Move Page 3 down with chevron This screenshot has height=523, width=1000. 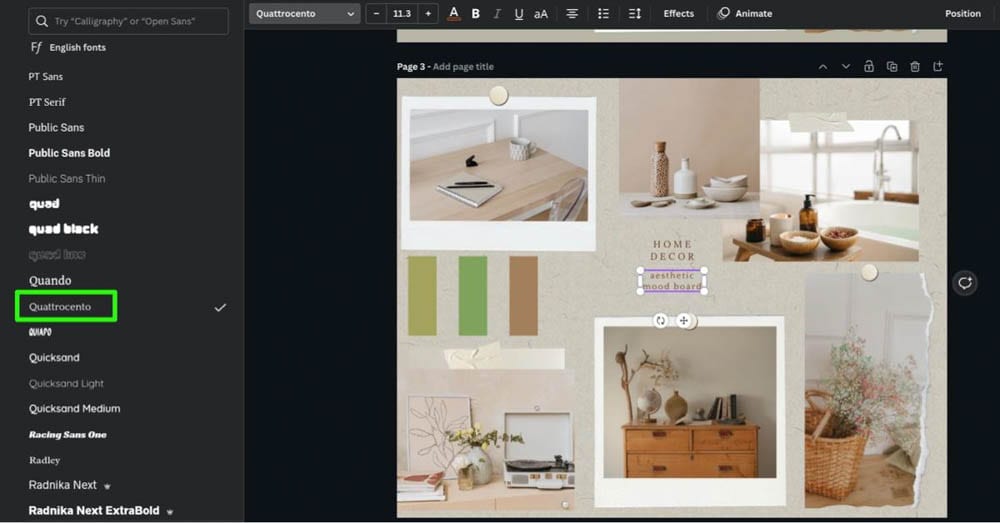[846, 67]
